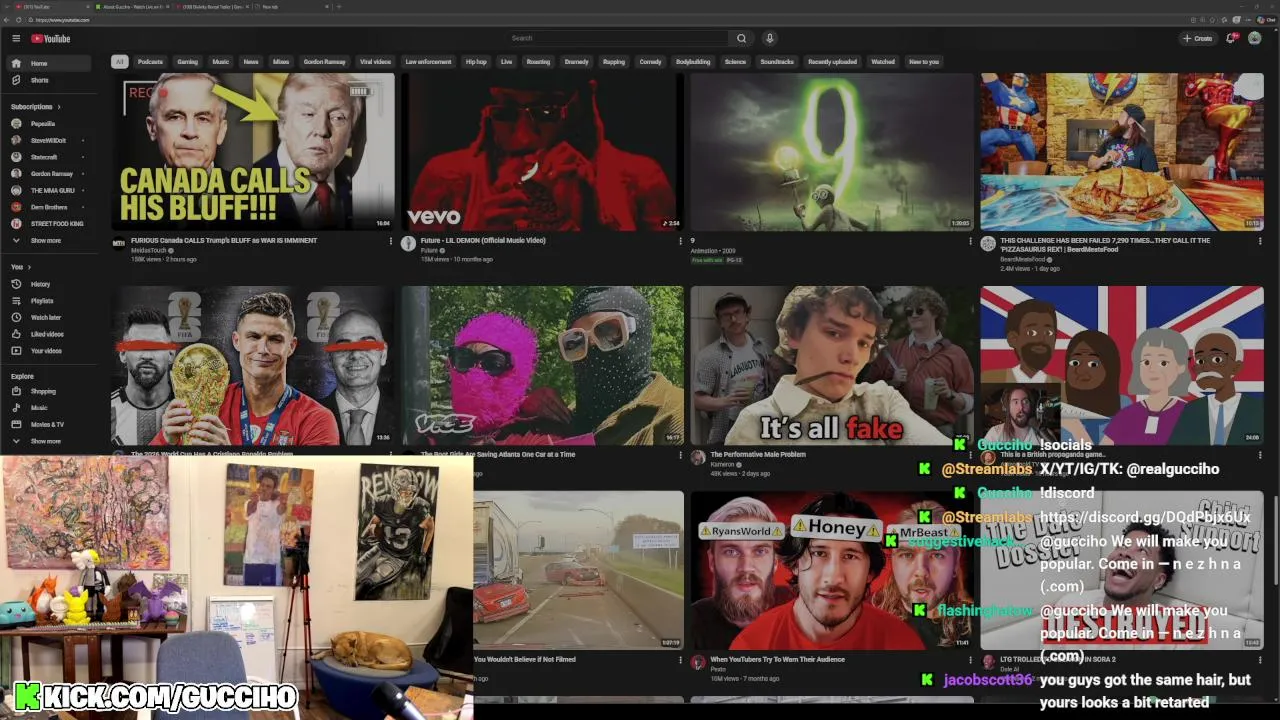Open options menu for movie 9

click(x=970, y=241)
